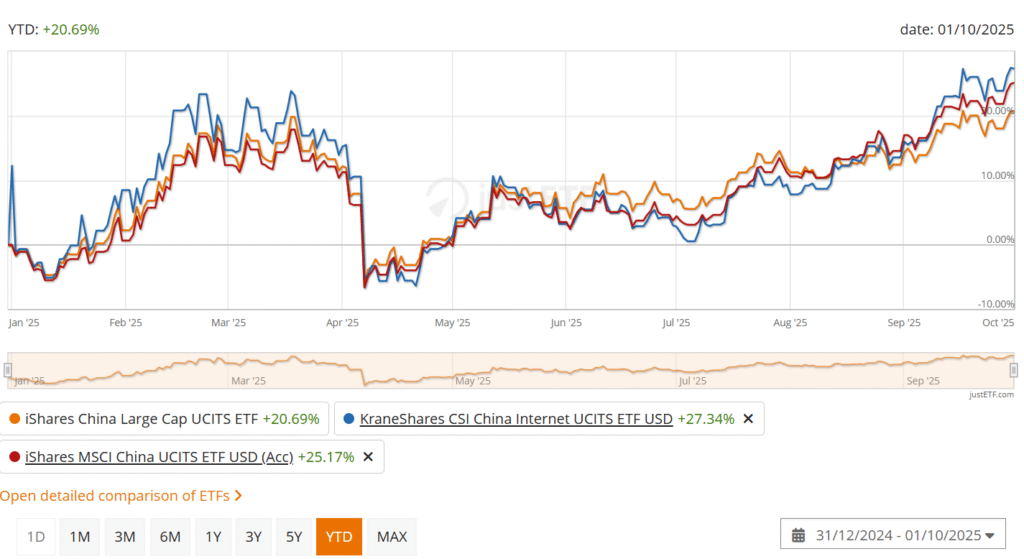Screen dimensions: 1024x559
Task: Select the YTD time period
Action: (x=339, y=537)
